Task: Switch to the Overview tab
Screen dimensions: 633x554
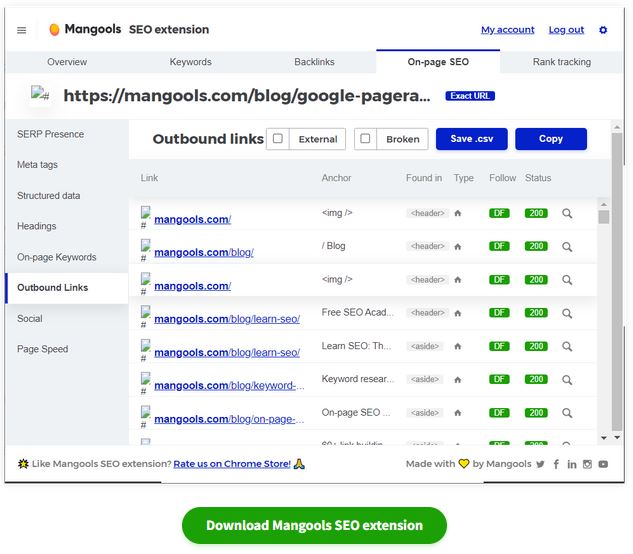Action: coord(67,62)
